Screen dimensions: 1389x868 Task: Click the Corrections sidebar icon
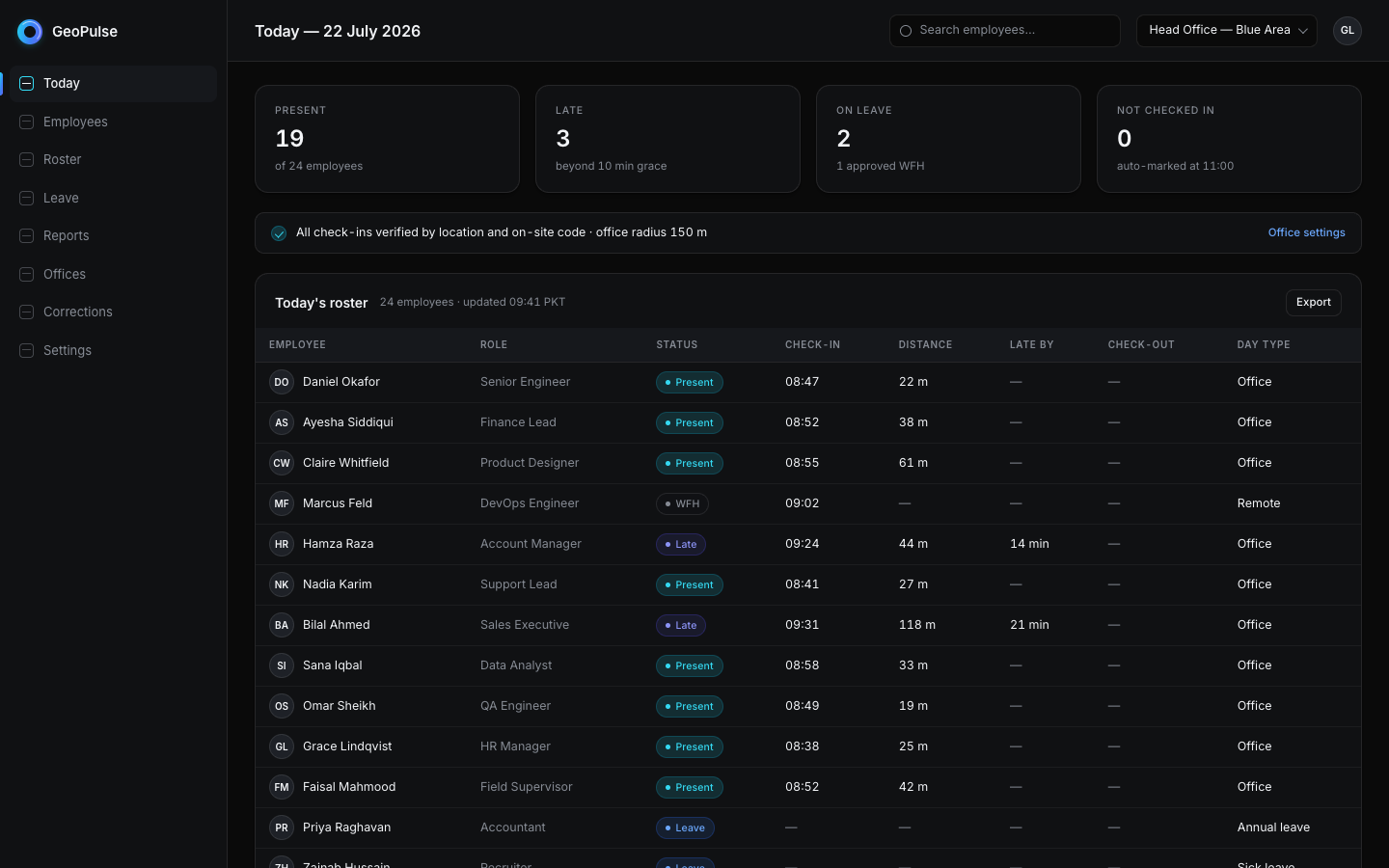point(27,312)
